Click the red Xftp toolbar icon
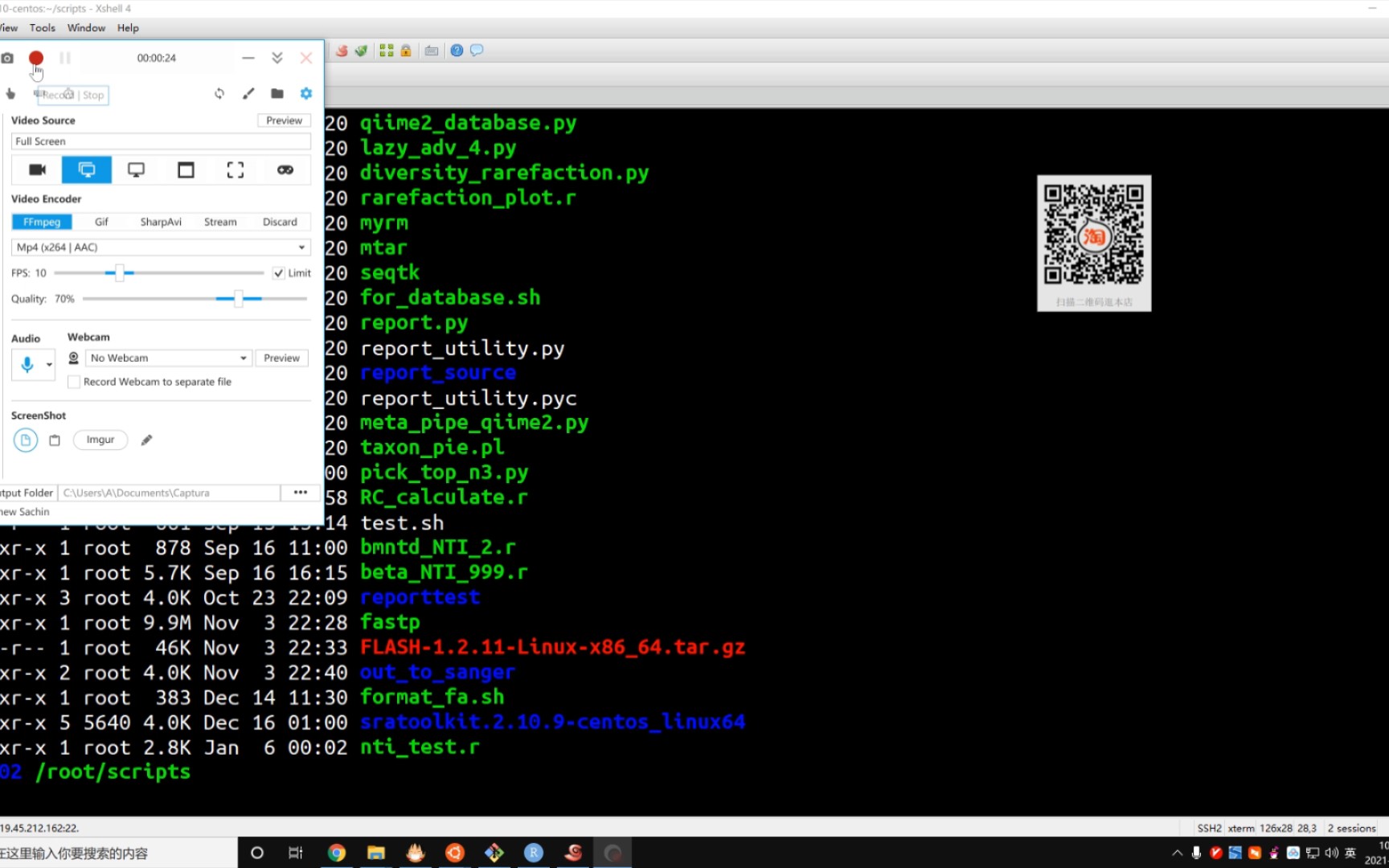Viewport: 1389px width, 868px height. (x=342, y=51)
